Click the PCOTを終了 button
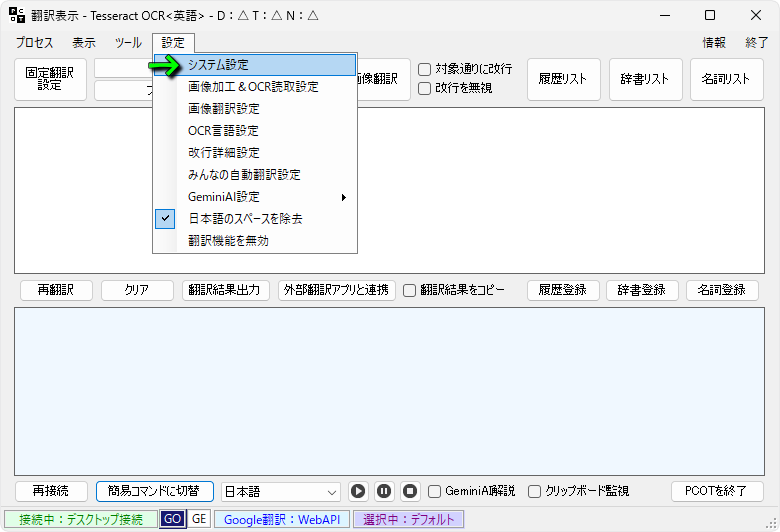This screenshot has width=780, height=532. pyautogui.click(x=717, y=491)
